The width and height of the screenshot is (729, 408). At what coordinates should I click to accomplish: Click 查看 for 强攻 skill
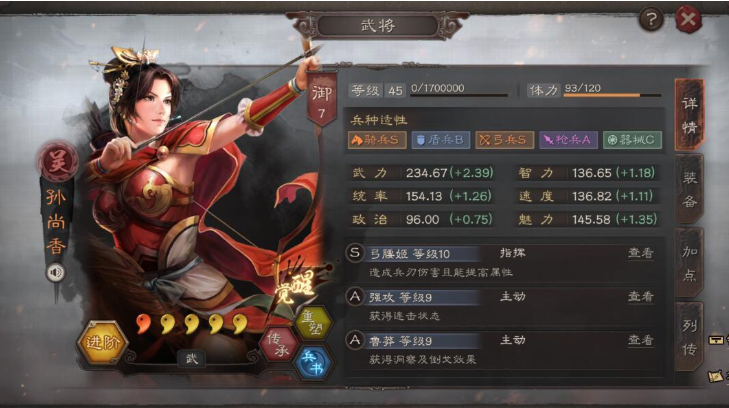(x=641, y=296)
